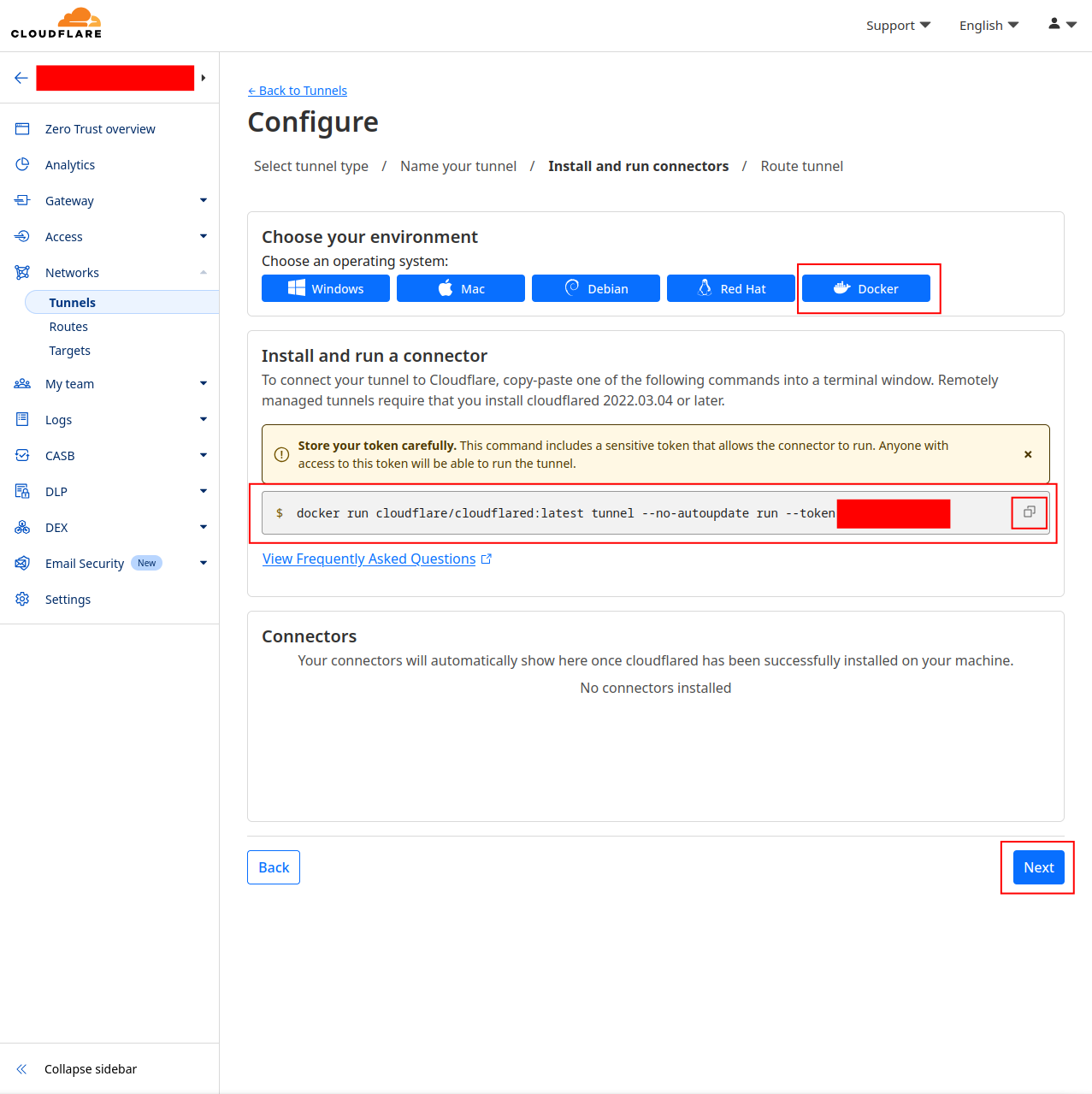Viewport: 1092px width, 1094px height.
Task: Click the CASB sidebar icon
Action: pyautogui.click(x=22, y=455)
